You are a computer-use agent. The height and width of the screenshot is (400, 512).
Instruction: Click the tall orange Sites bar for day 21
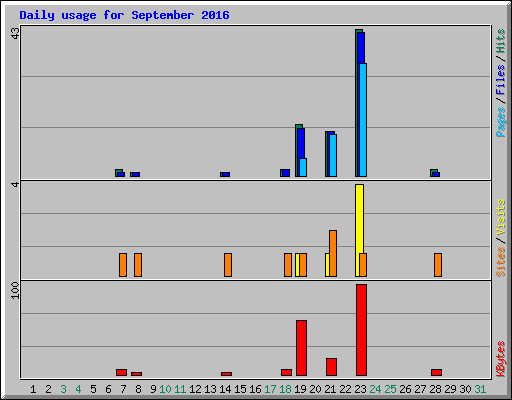point(333,253)
